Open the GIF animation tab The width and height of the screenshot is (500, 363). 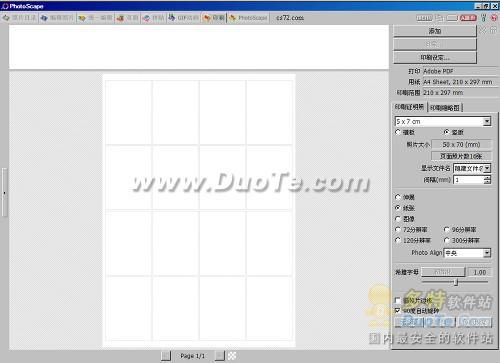coord(184,18)
